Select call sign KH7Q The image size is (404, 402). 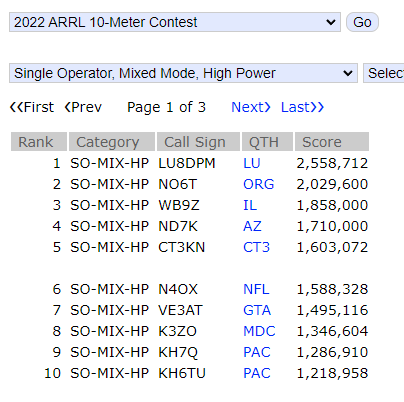click(178, 352)
